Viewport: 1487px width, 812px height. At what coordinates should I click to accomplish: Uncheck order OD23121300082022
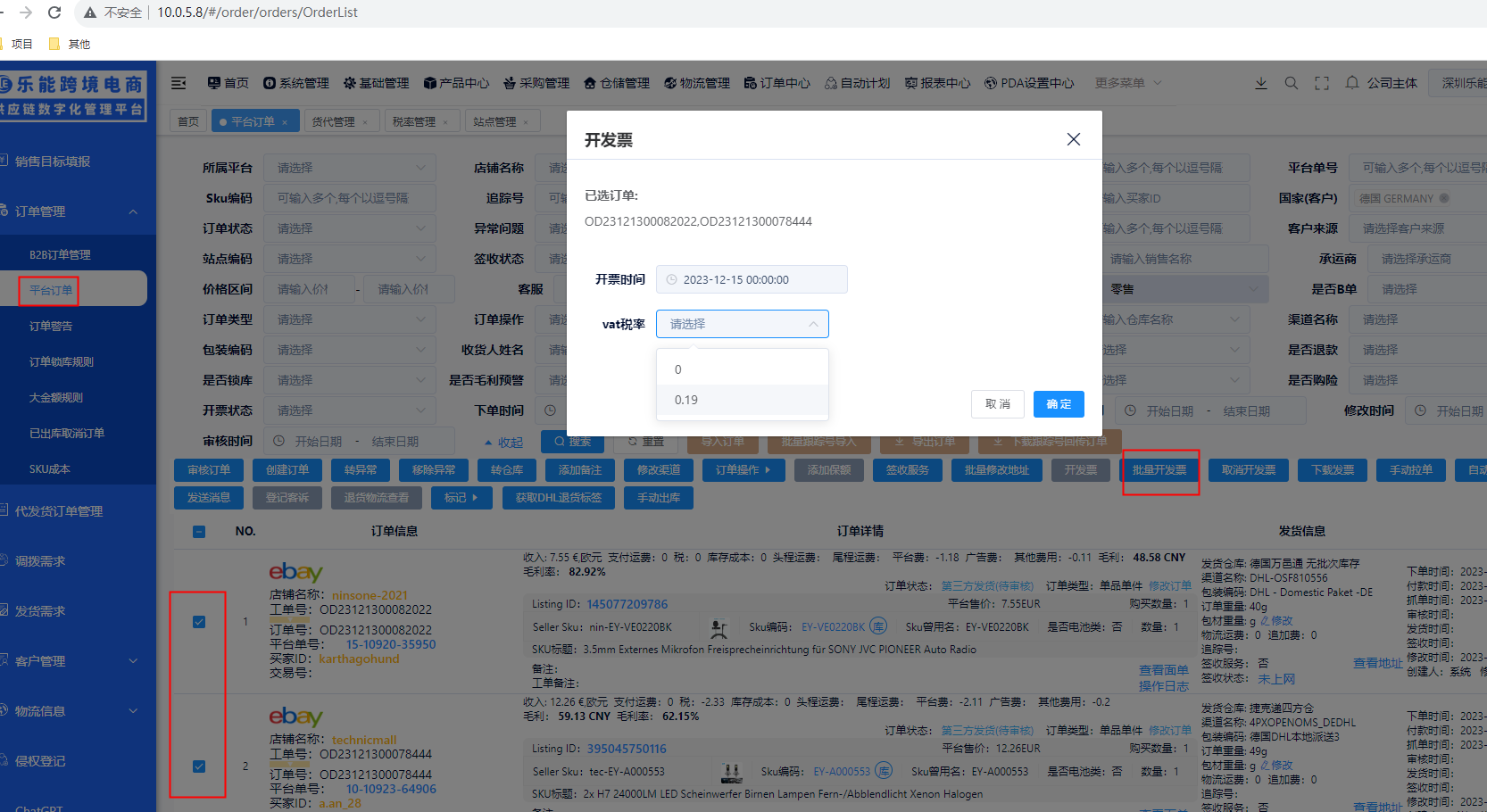[198, 622]
